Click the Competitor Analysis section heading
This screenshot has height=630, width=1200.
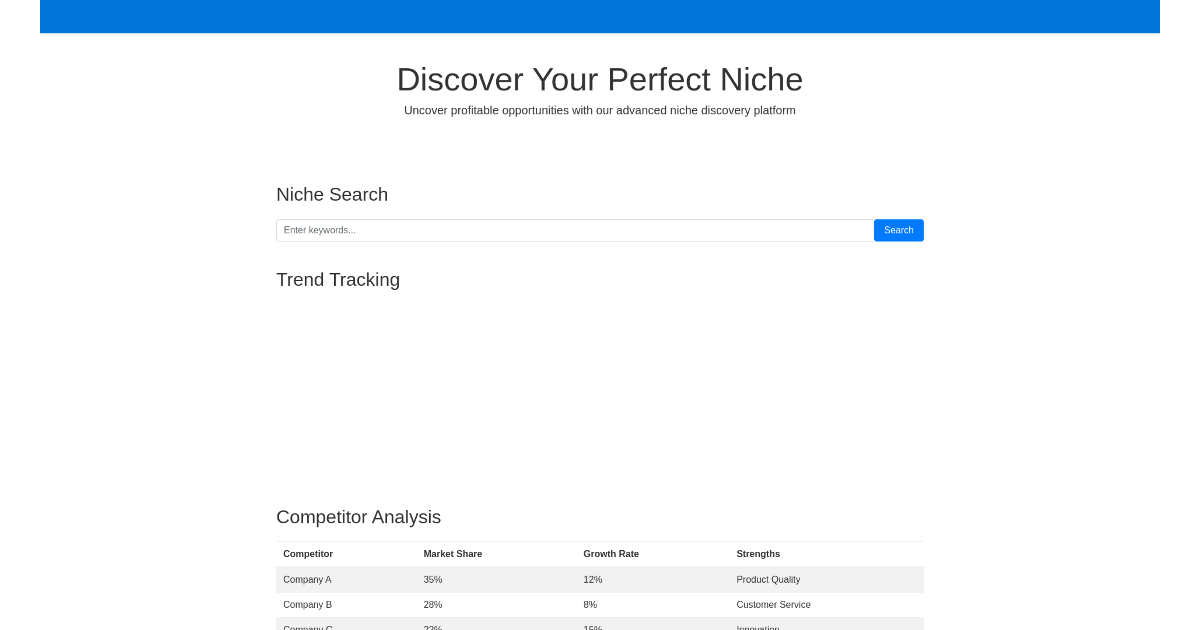coord(358,517)
